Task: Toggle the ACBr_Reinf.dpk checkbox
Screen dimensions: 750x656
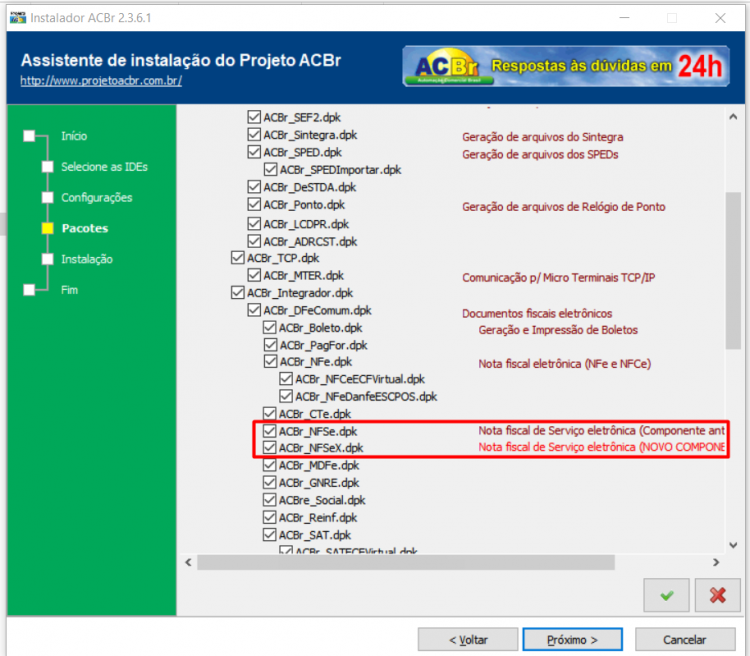Action: coord(270,517)
